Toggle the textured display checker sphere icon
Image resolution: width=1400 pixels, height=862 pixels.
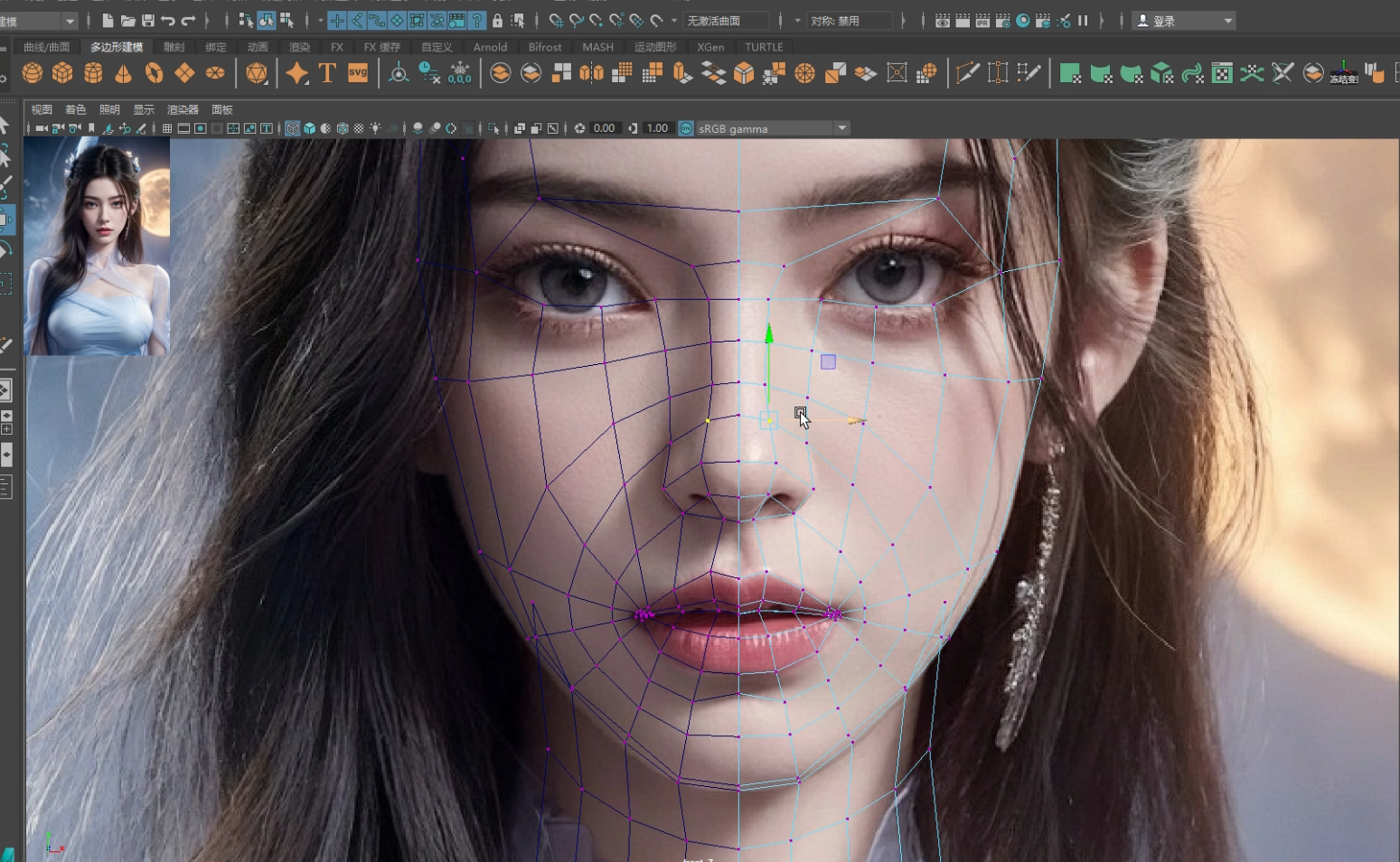pyautogui.click(x=359, y=128)
